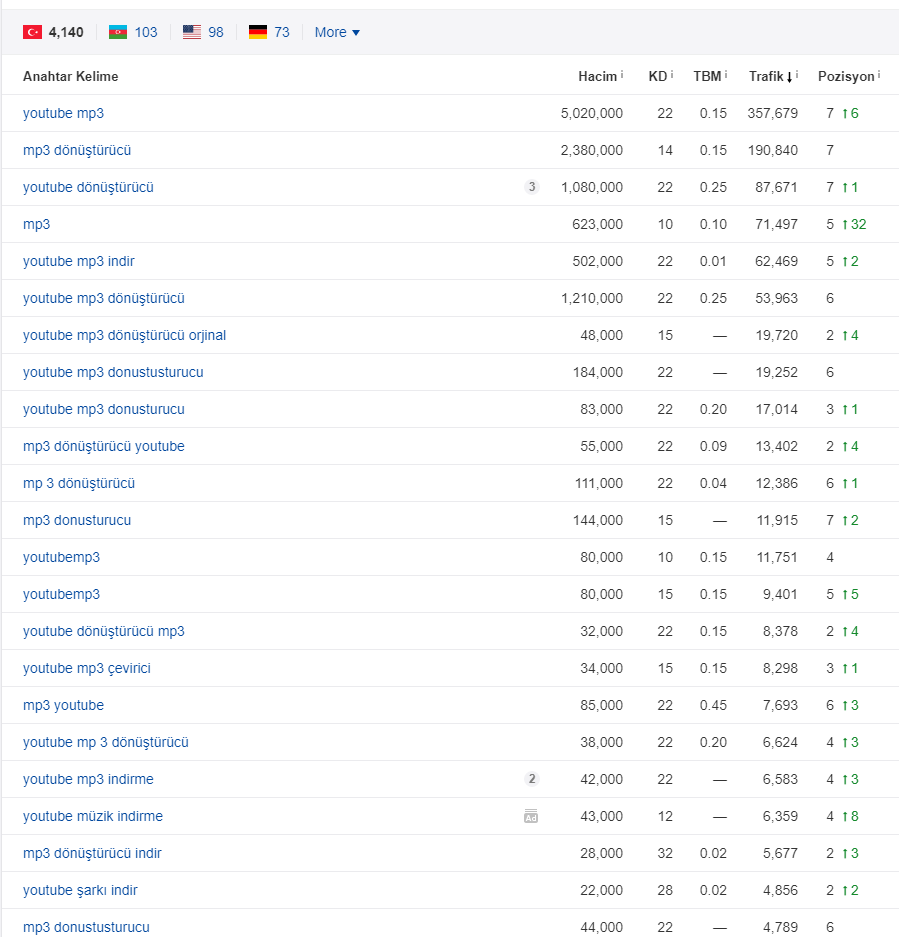Open the 3 SERP features badge for youtube dönüştürücü
The image size is (899, 937).
531,187
